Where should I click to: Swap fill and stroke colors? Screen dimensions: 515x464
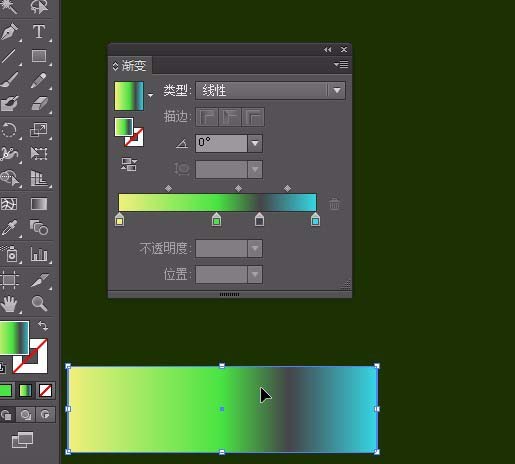(x=43, y=326)
